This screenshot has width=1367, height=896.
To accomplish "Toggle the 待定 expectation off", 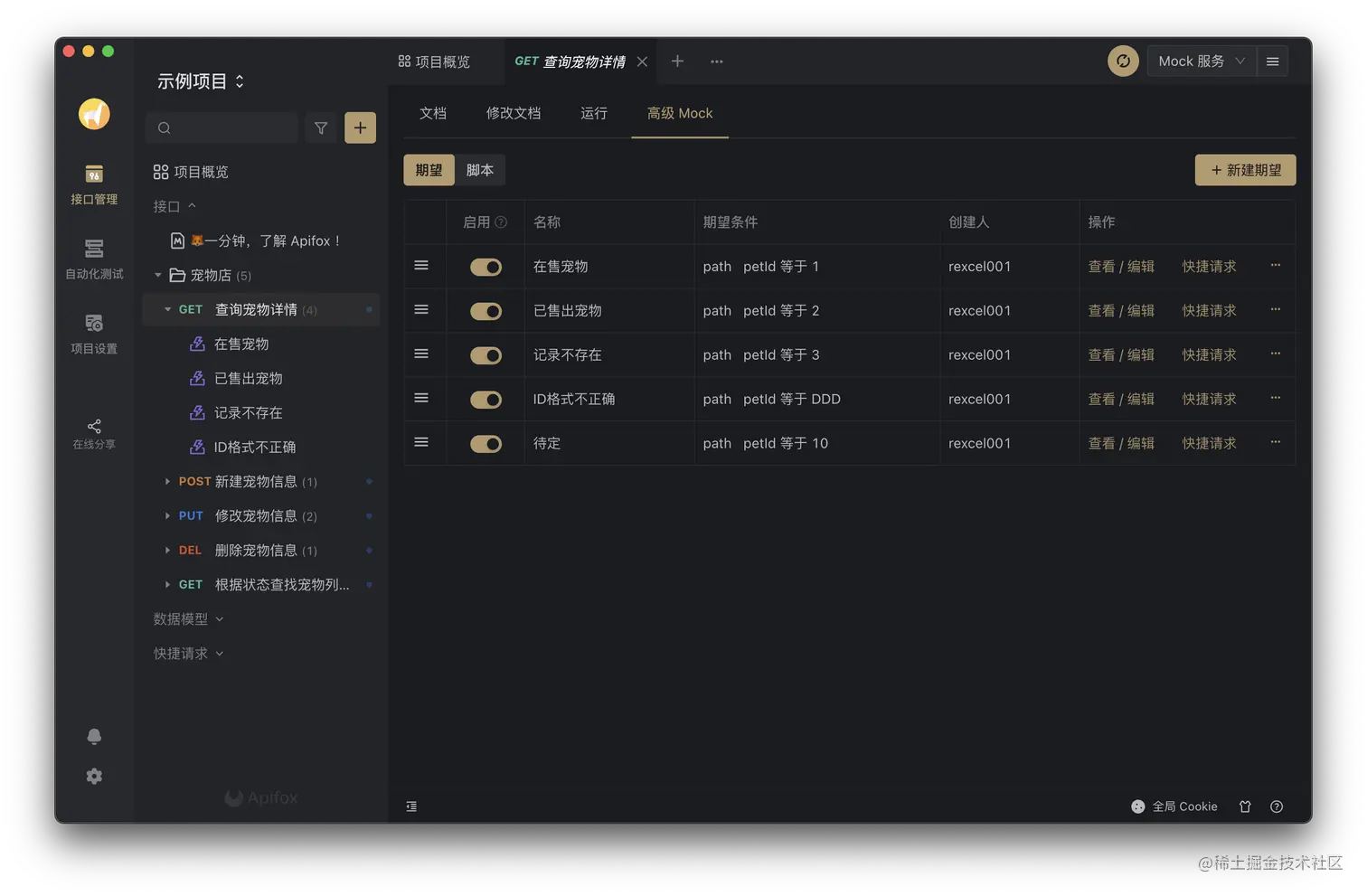I will click(486, 443).
